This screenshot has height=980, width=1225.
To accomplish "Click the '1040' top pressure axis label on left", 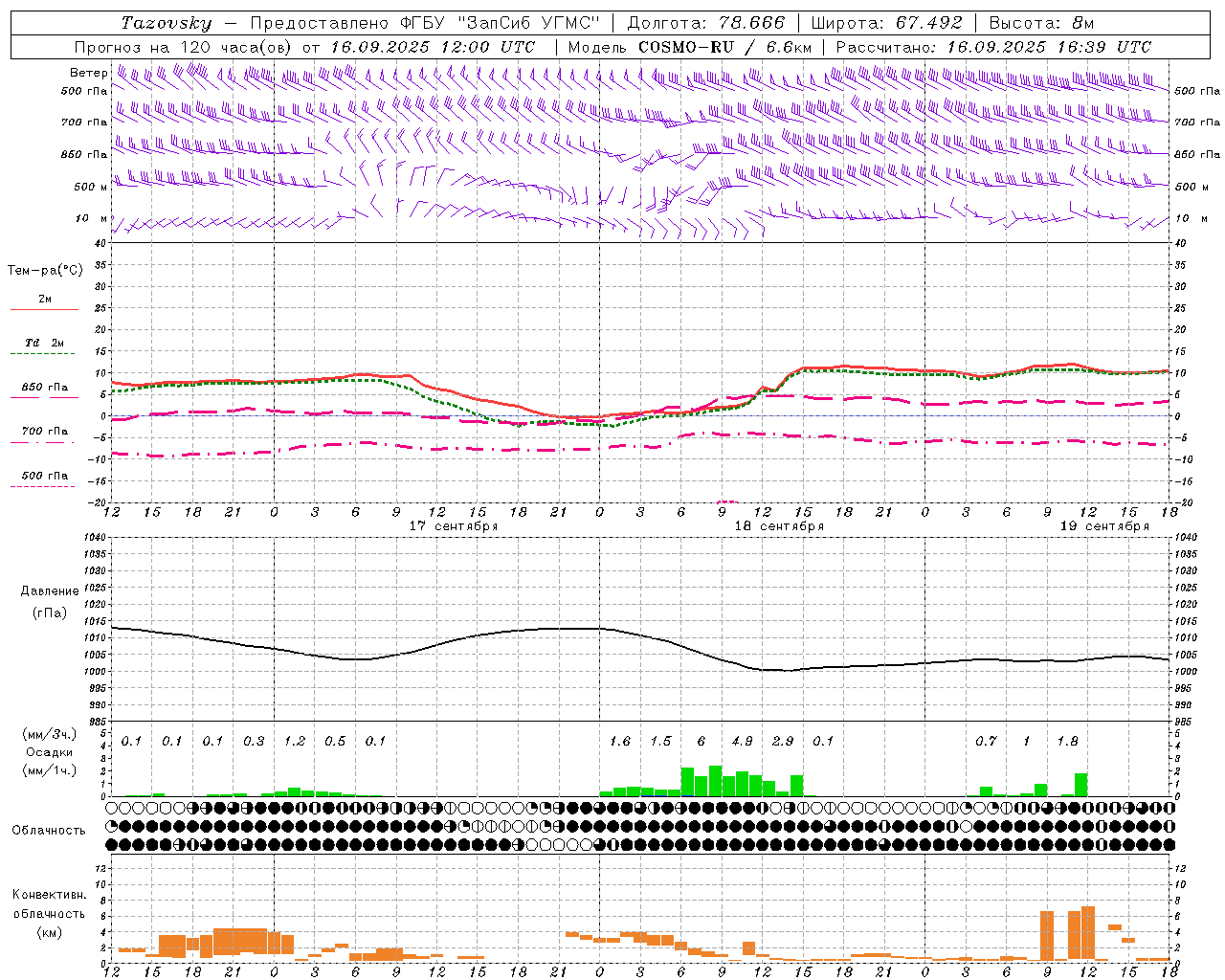I will (x=95, y=538).
